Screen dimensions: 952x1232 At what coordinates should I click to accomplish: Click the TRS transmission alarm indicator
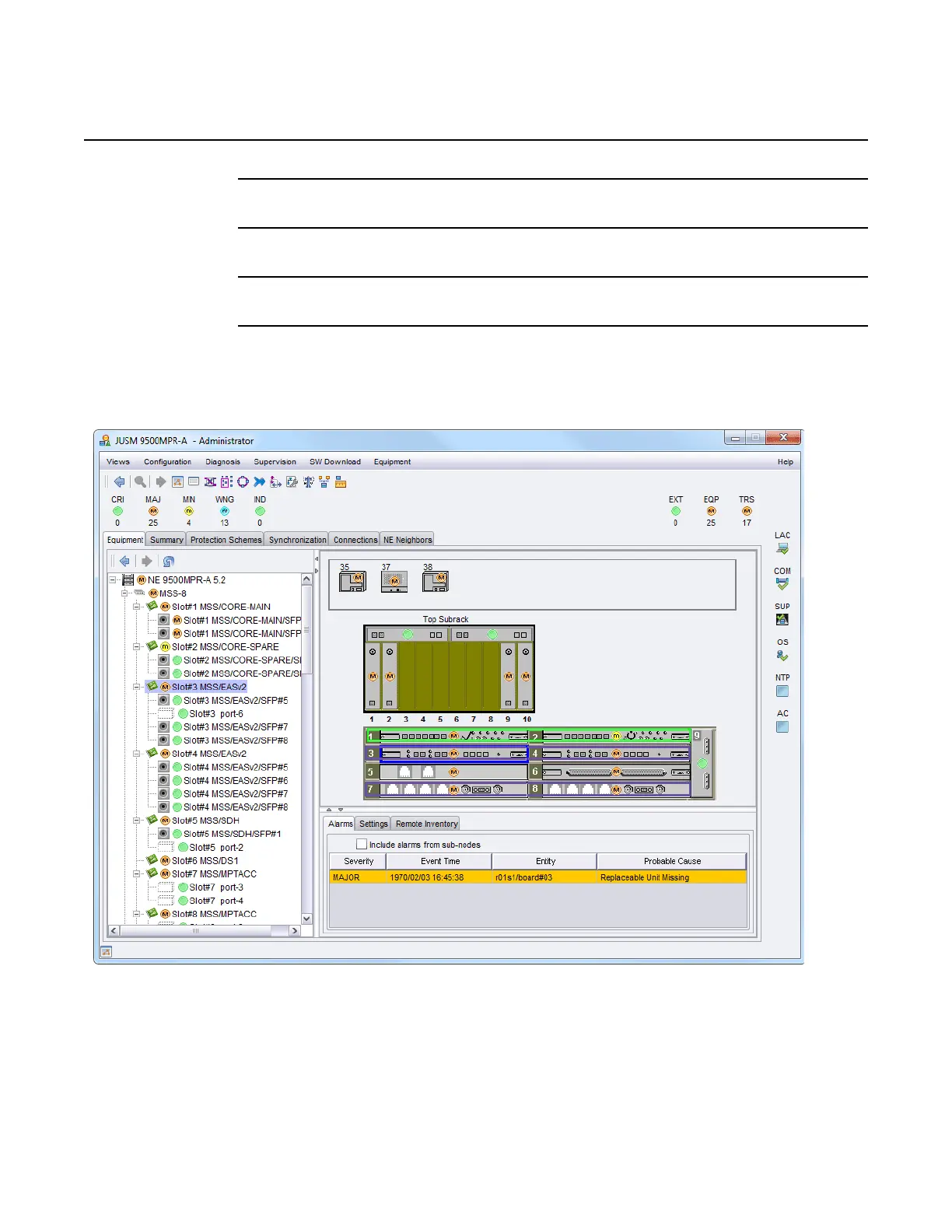click(747, 511)
